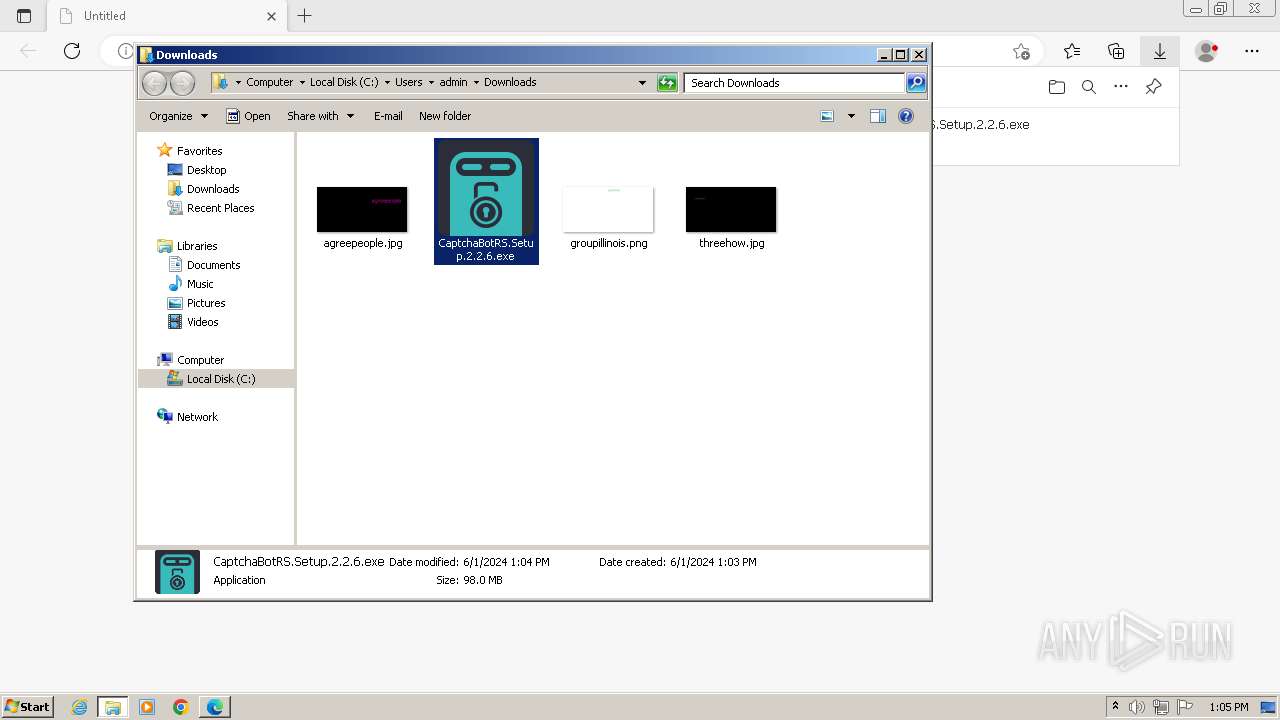Search downloads in Edge downloads panel
The width and height of the screenshot is (1280, 720).
pyautogui.click(x=1089, y=87)
